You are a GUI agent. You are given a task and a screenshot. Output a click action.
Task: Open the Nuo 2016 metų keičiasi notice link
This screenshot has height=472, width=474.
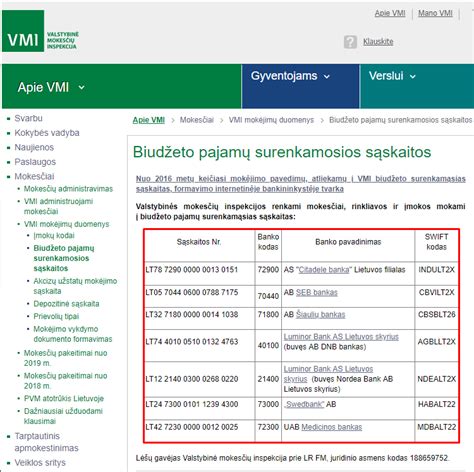[x=300, y=184]
